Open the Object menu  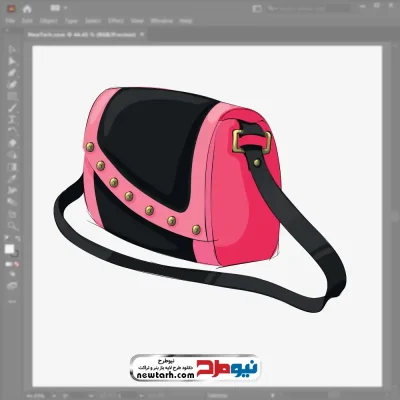tap(49, 21)
